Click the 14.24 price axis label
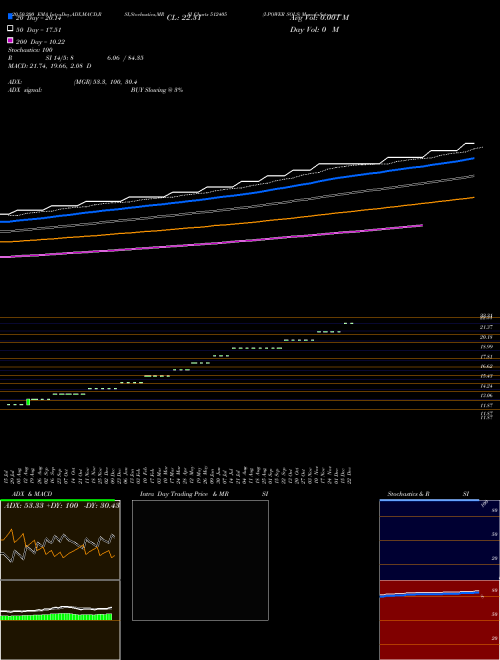 487,386
